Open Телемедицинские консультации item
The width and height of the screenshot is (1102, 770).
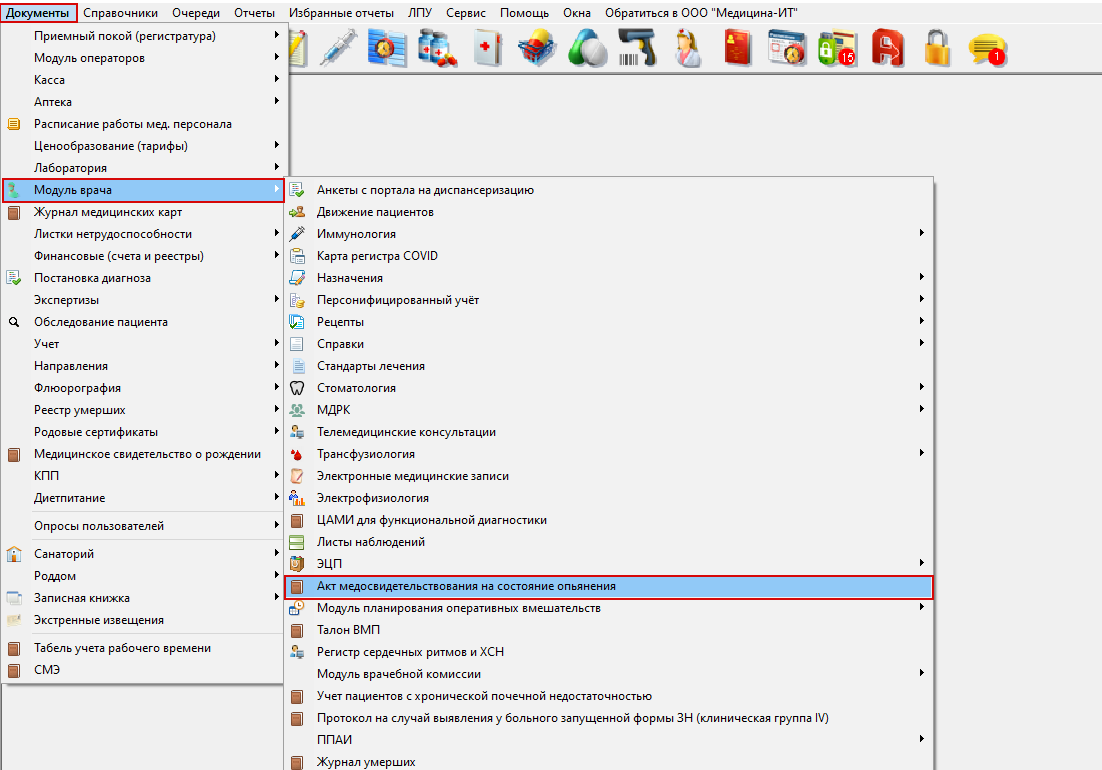[609, 432]
